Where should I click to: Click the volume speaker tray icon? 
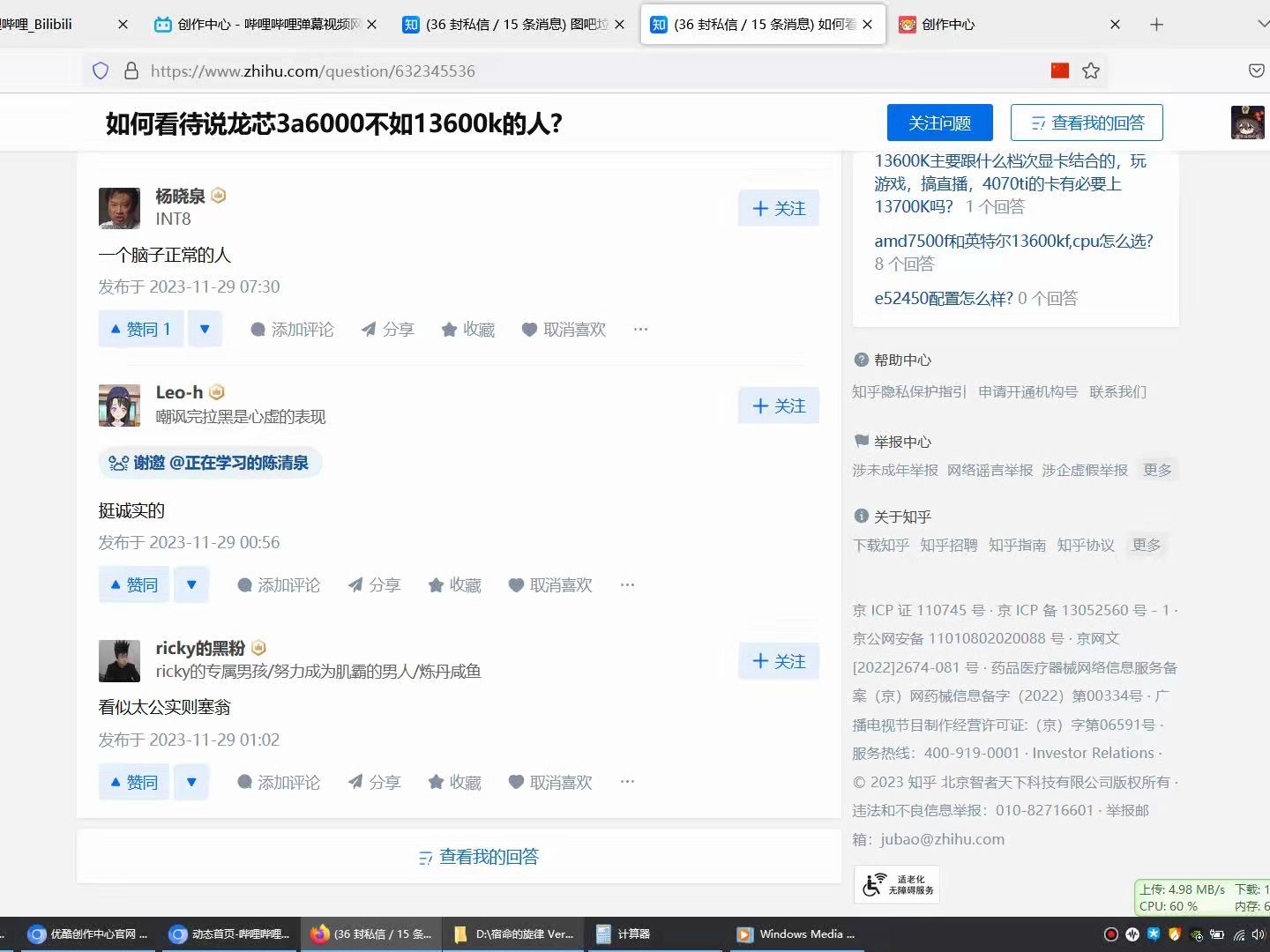(x=1259, y=934)
